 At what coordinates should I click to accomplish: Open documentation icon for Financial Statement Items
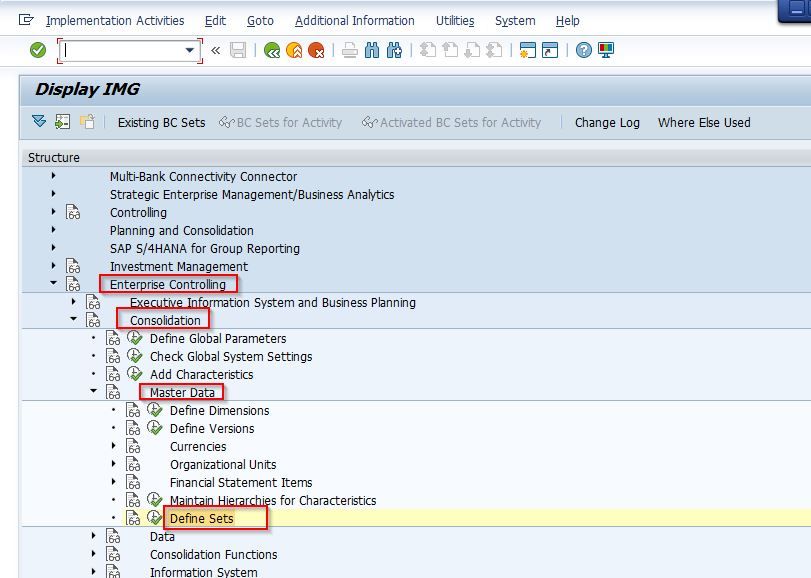[133, 482]
